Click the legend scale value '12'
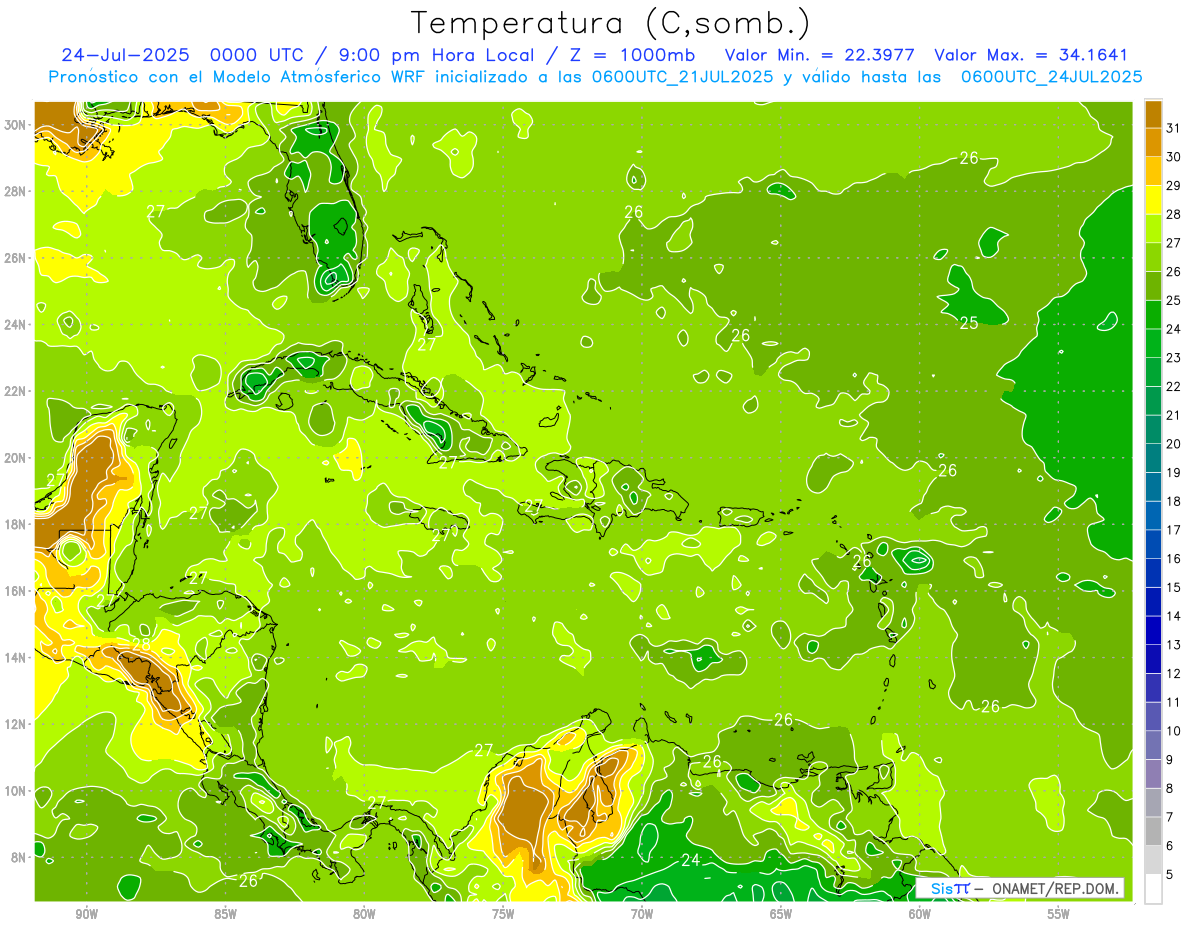 [1174, 673]
